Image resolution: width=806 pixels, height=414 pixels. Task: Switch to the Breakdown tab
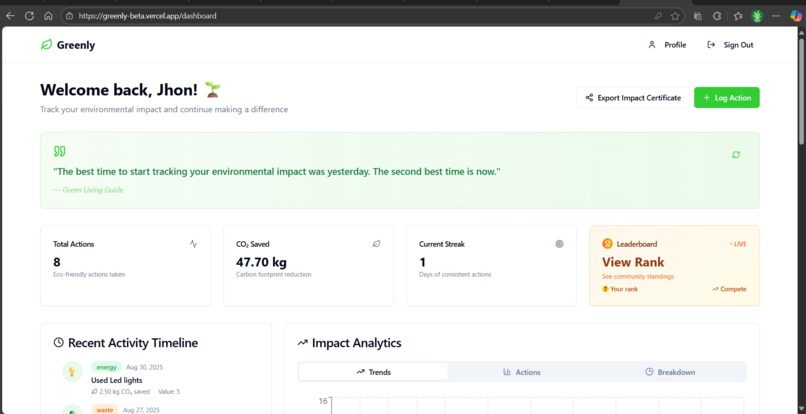coord(670,372)
